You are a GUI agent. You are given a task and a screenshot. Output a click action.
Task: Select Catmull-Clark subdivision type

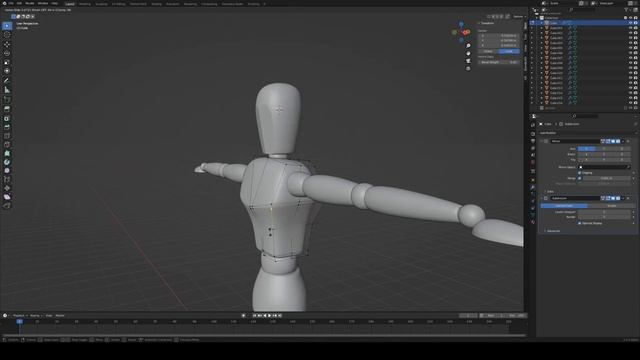564,206
